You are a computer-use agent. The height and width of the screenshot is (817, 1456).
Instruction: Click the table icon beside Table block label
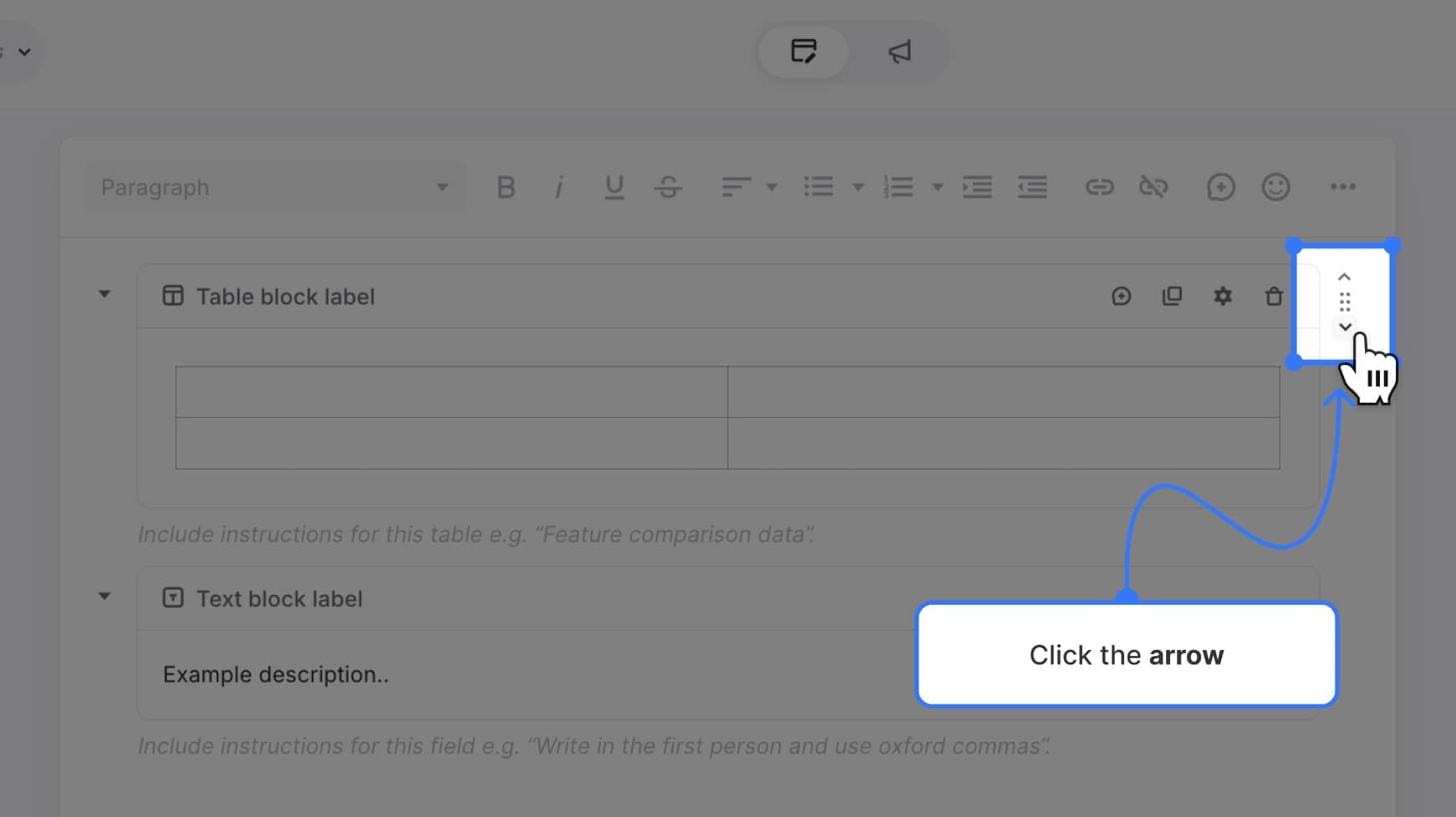[173, 296]
